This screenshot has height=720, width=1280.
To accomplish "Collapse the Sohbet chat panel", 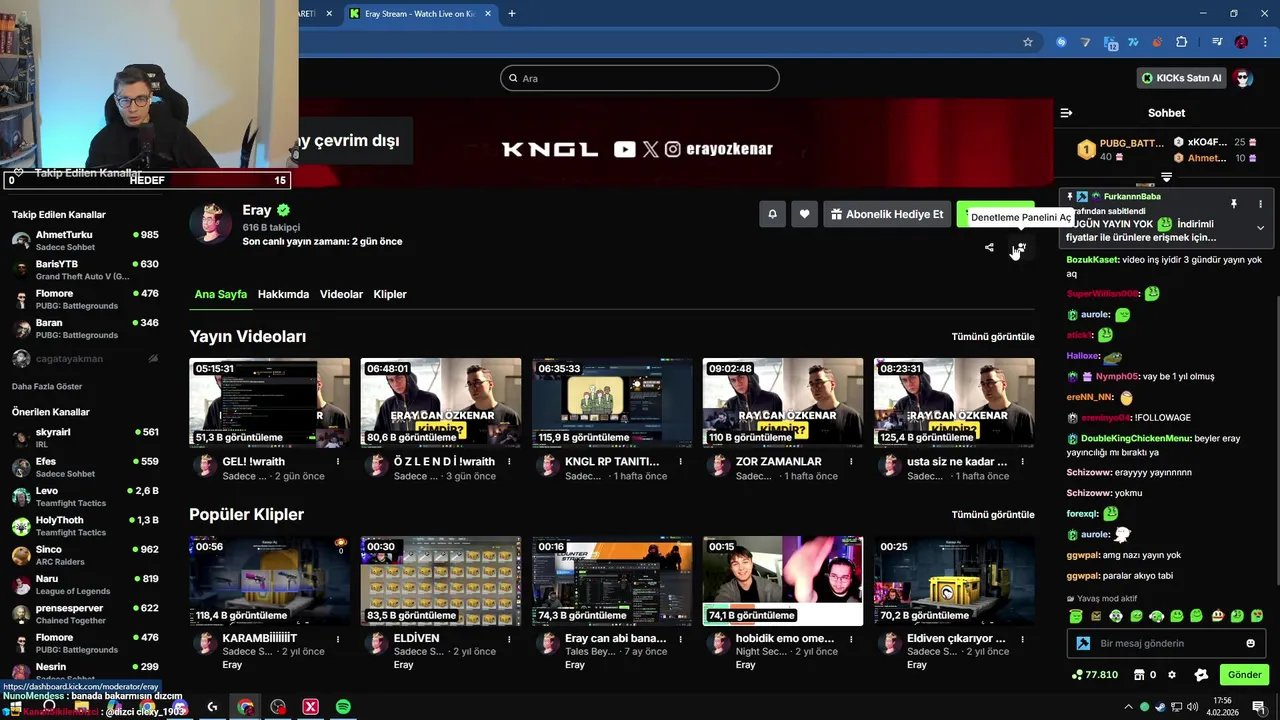I will coord(1066,113).
